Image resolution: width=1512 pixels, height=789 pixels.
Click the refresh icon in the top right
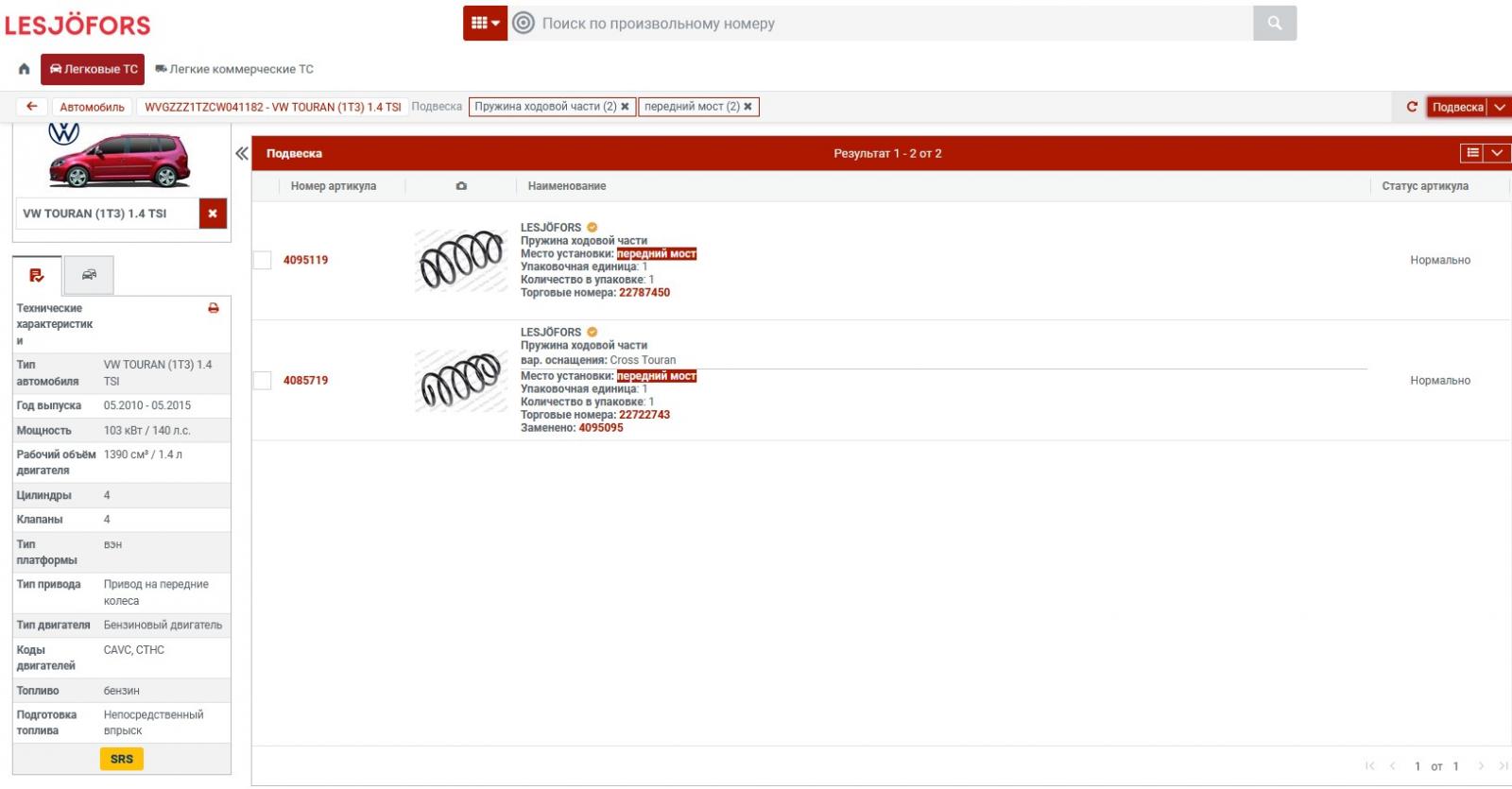1412,107
